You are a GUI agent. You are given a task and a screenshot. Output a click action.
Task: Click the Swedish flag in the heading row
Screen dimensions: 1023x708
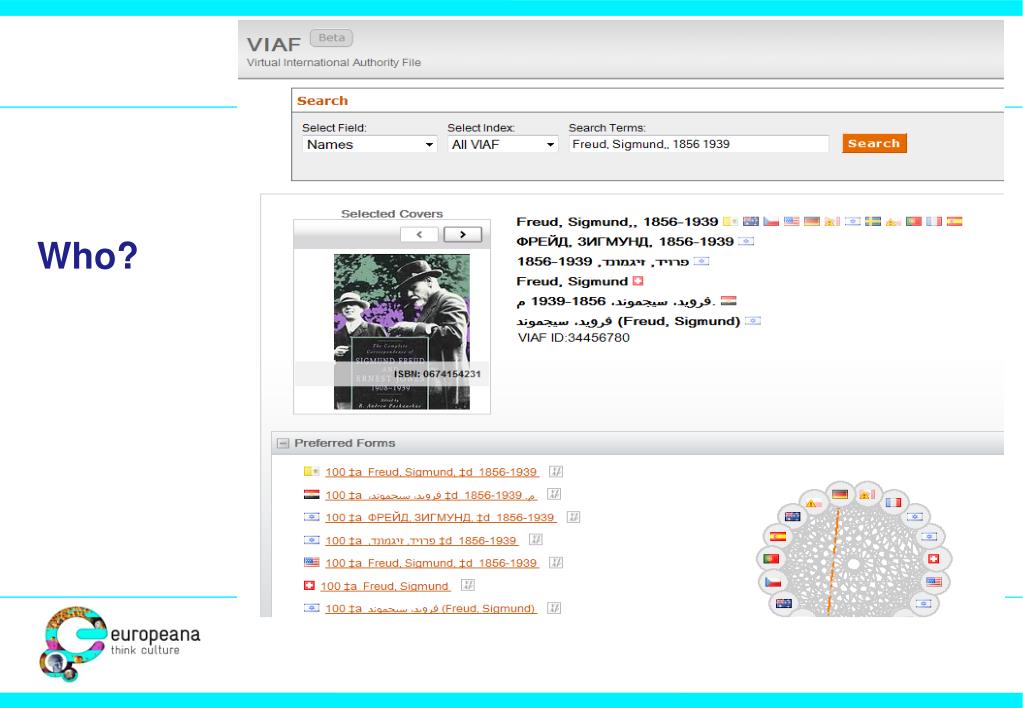873,221
